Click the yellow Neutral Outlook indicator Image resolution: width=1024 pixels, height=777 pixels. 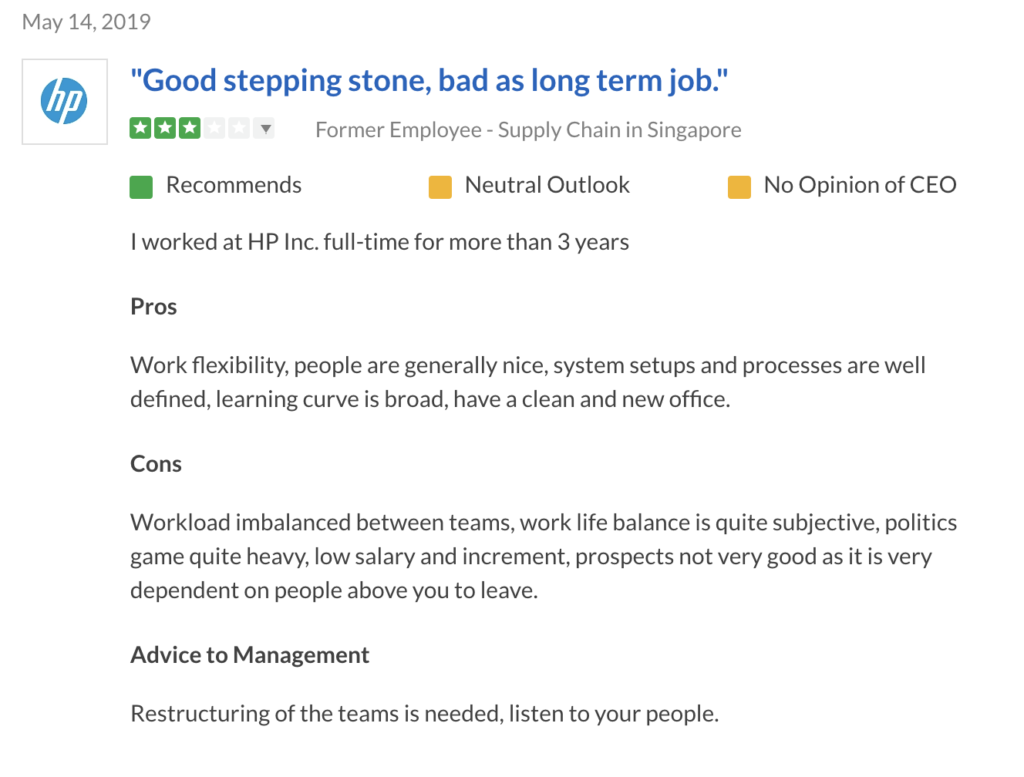pyautogui.click(x=441, y=186)
